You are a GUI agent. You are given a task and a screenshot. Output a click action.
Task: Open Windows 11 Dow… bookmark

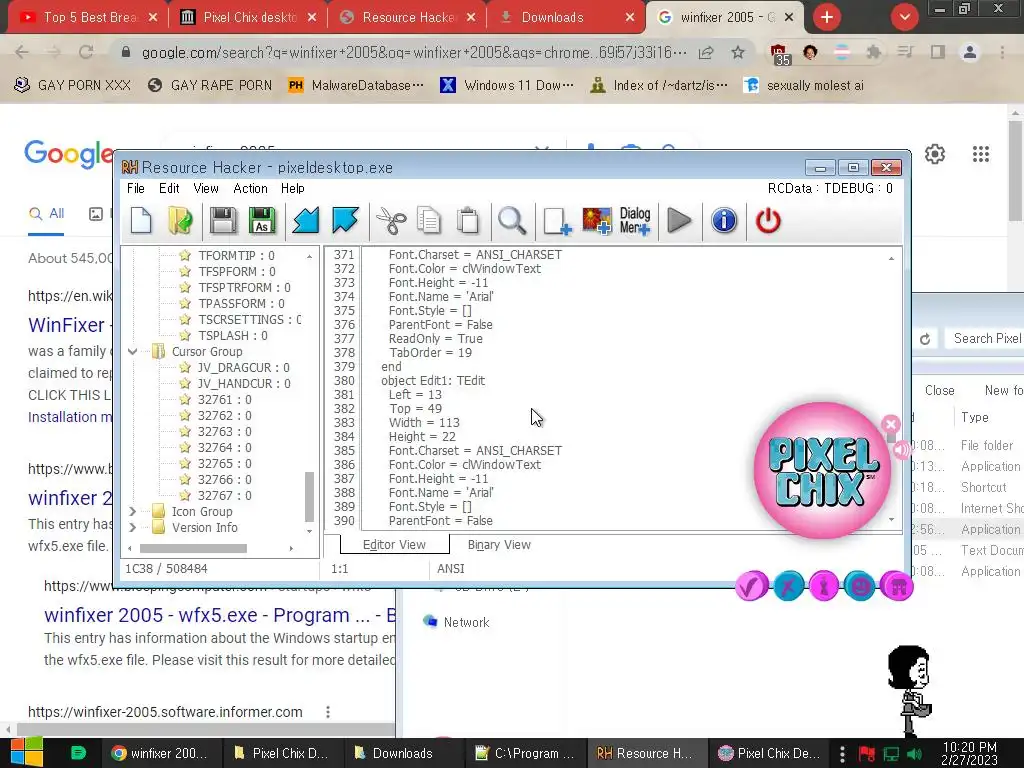(x=507, y=86)
